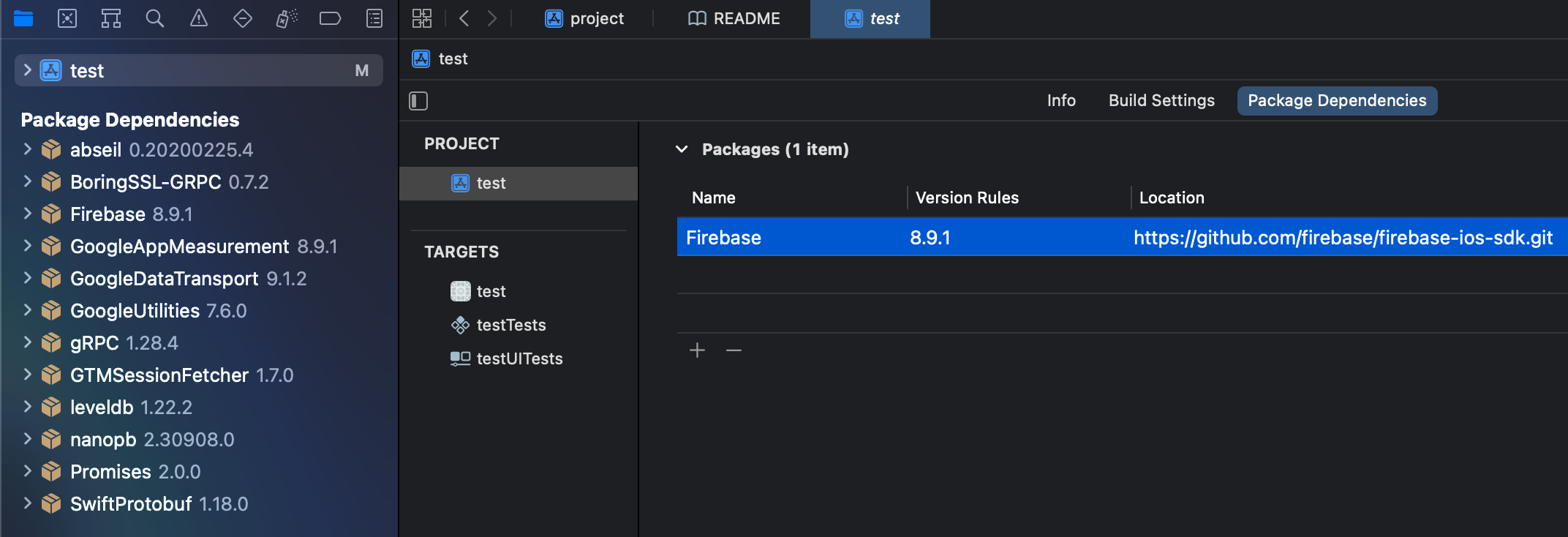Screen dimensions: 1568x537
Task: Add a package with the plus button
Action: pos(698,350)
